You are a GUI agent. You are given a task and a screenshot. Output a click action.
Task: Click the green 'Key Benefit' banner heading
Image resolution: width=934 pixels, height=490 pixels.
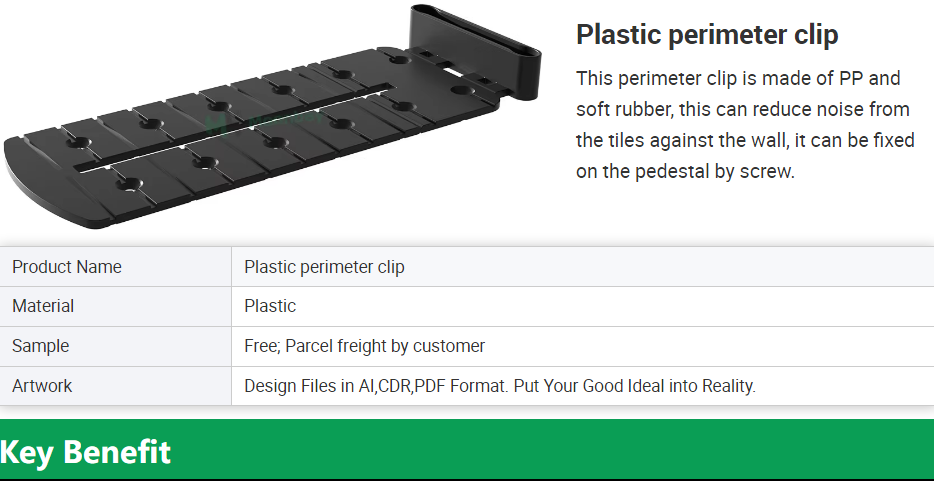click(x=85, y=452)
